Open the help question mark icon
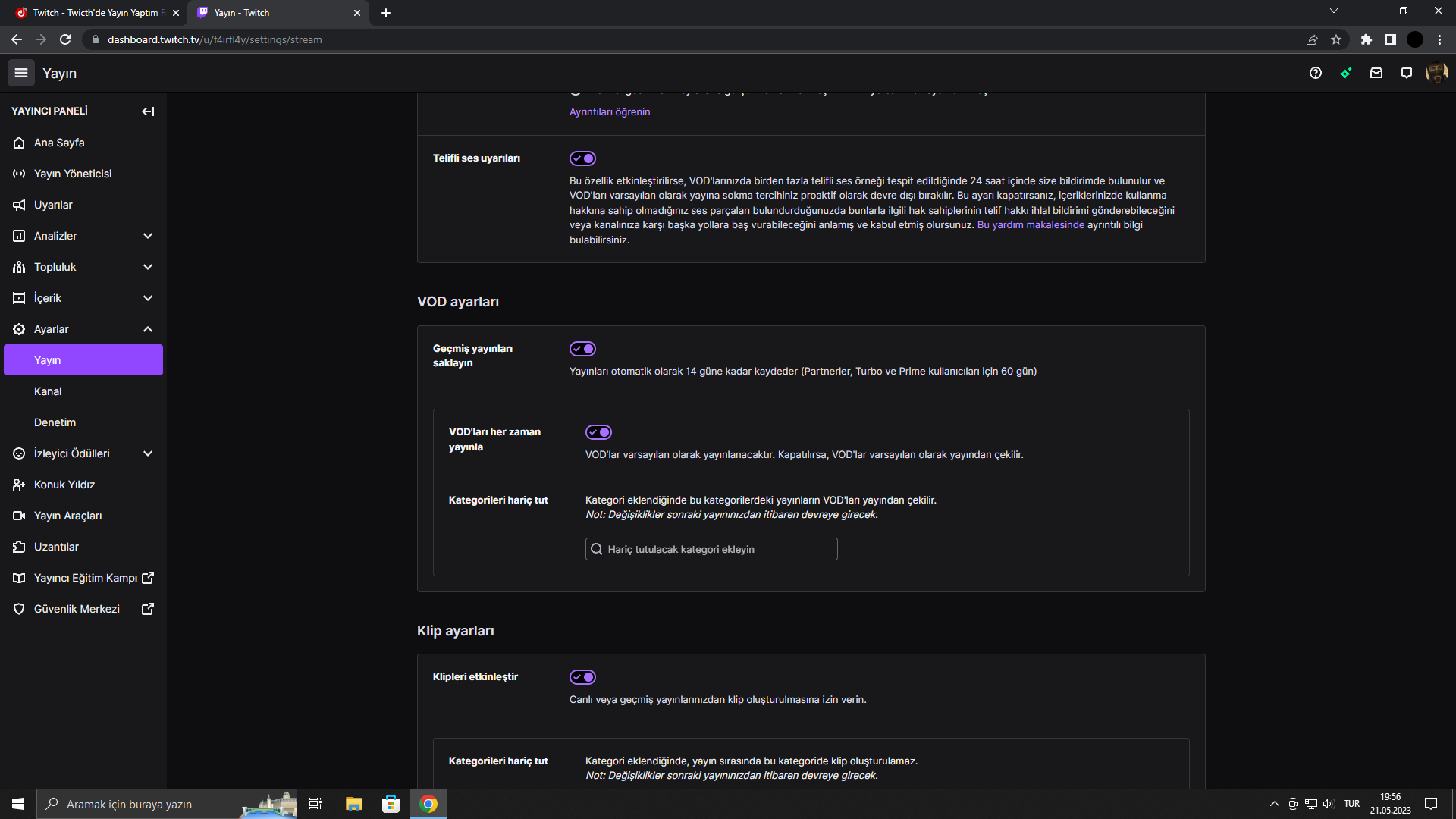 (1316, 73)
